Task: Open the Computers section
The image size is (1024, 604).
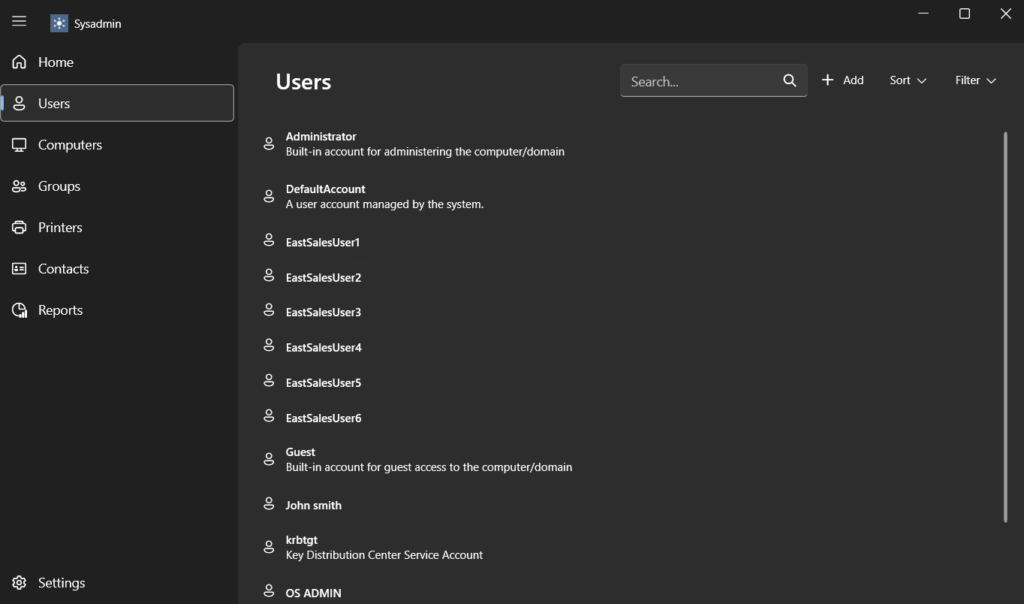Action: click(70, 145)
